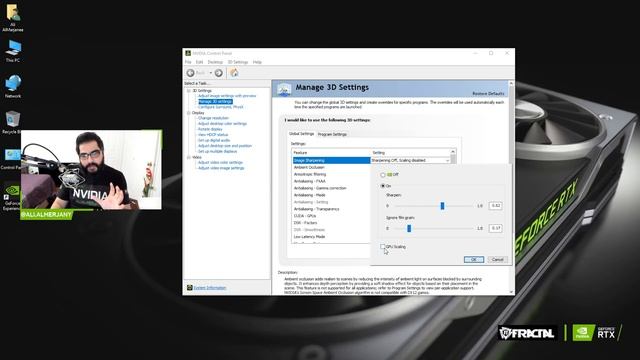The image size is (640, 360).
Task: Select the Antialiasing - Mode row
Action: (331, 195)
